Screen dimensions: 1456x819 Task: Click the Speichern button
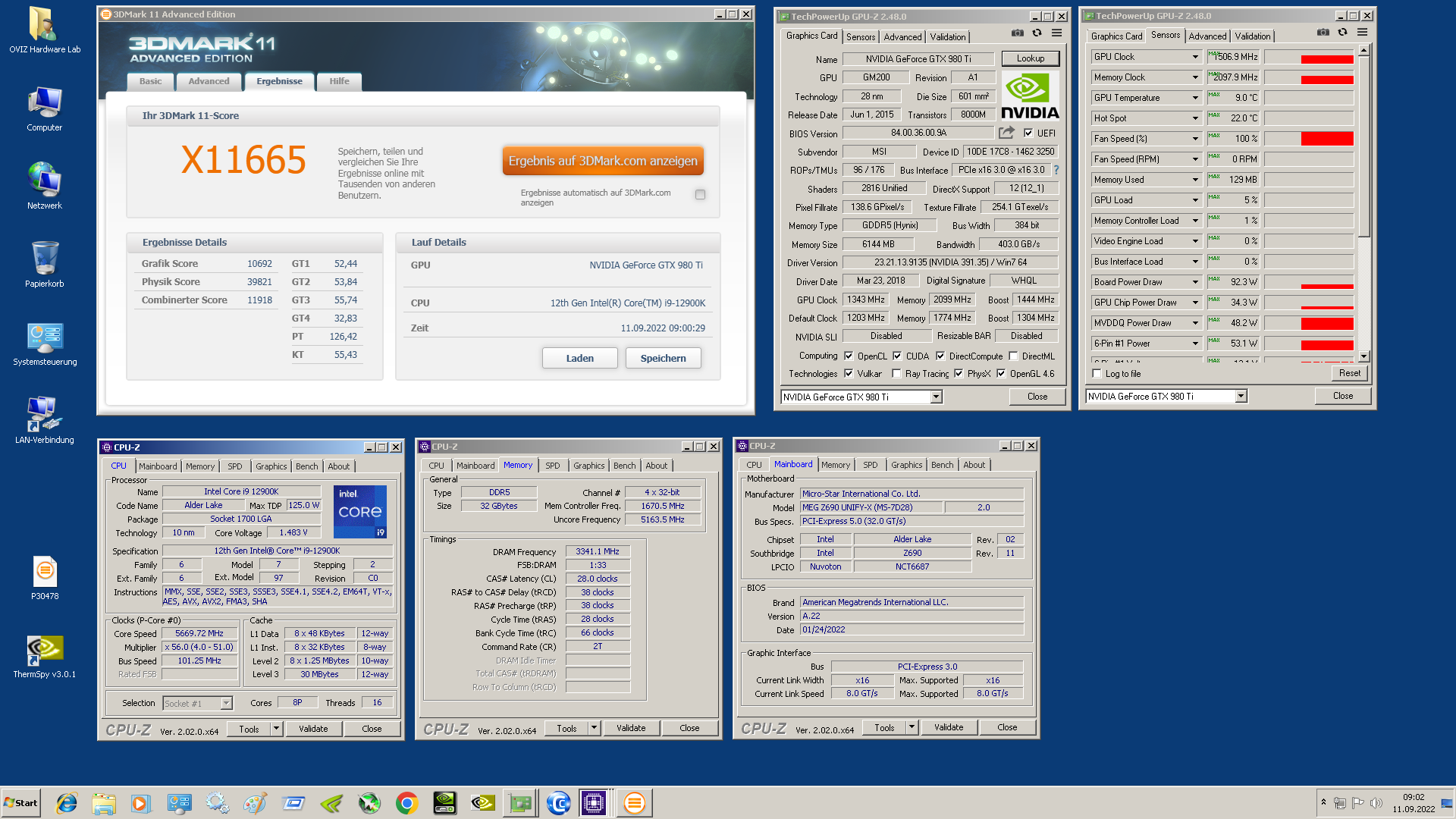pos(664,358)
